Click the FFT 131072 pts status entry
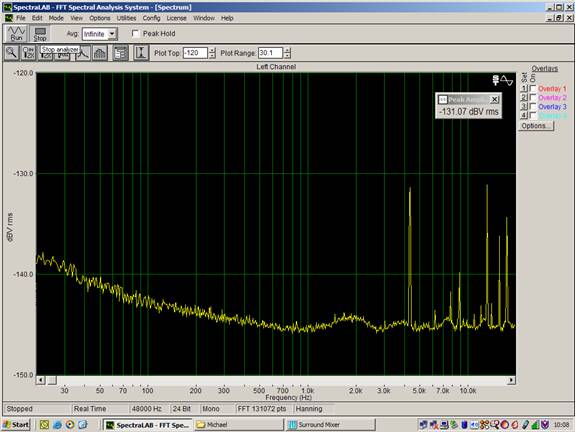This screenshot has width=575, height=432. pos(261,409)
